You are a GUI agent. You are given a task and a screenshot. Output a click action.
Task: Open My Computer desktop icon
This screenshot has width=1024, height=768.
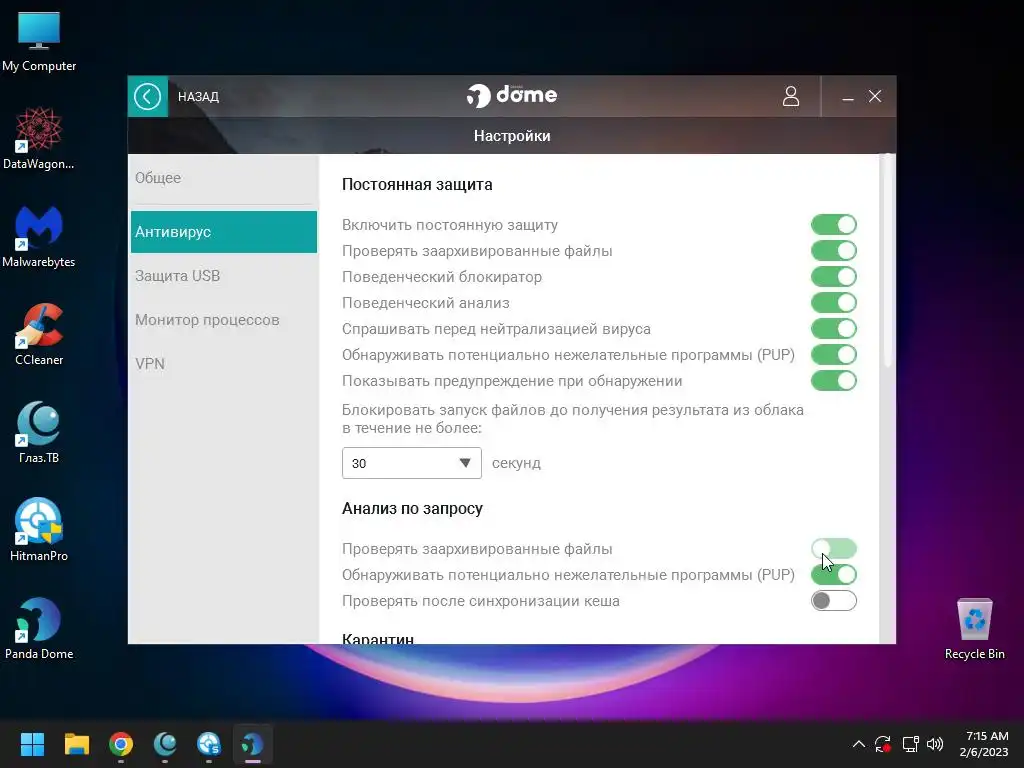pyautogui.click(x=39, y=42)
